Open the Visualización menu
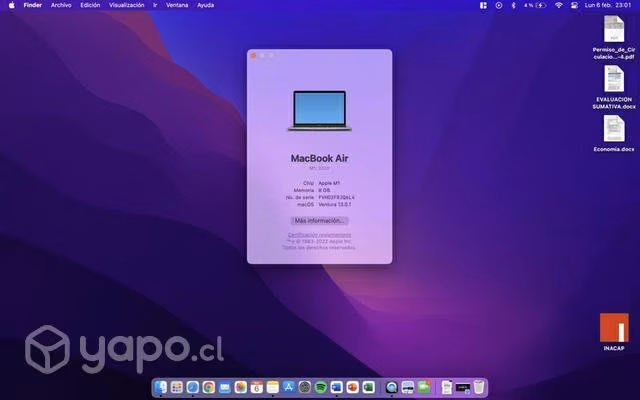 (x=127, y=5)
